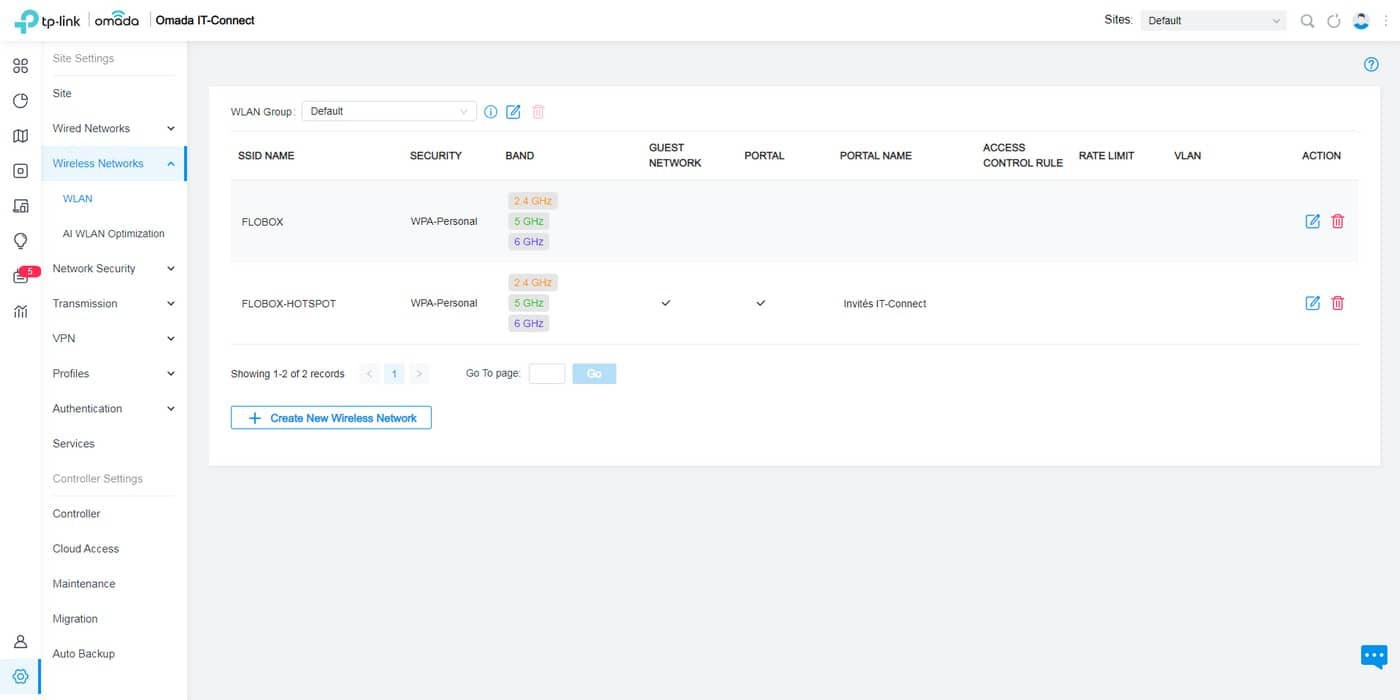Open the help question mark icon
The image size is (1400, 700).
tap(1371, 64)
